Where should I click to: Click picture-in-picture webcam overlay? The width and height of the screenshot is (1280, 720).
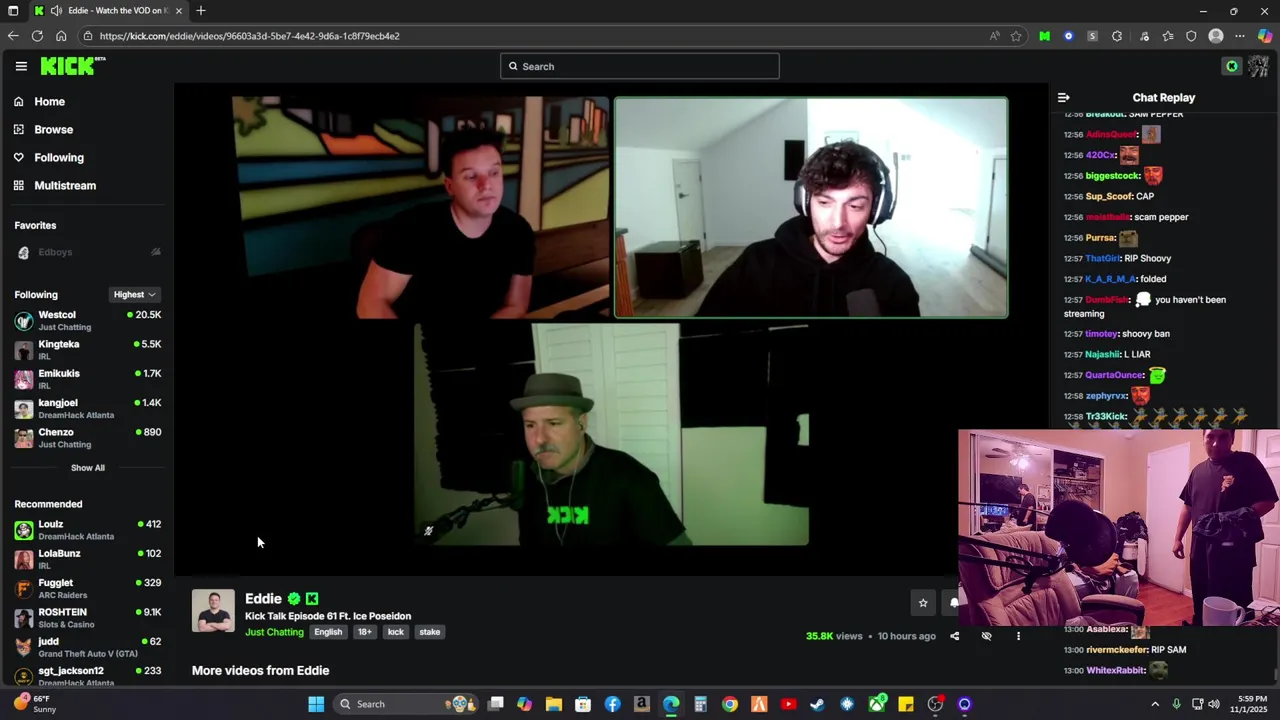[1119, 528]
